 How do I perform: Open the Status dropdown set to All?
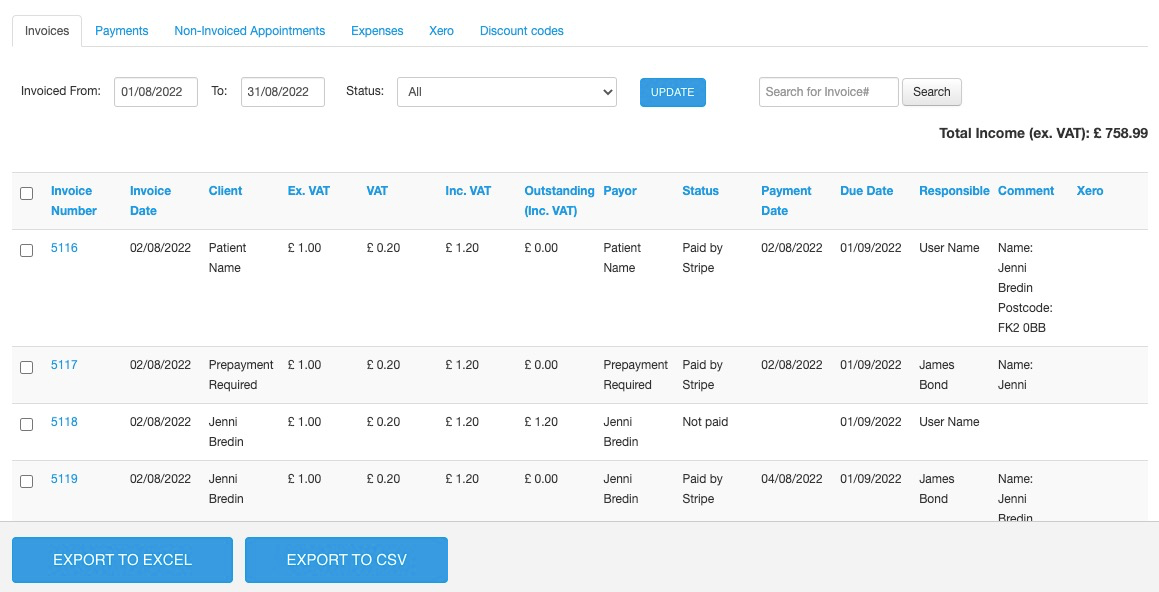(x=507, y=92)
